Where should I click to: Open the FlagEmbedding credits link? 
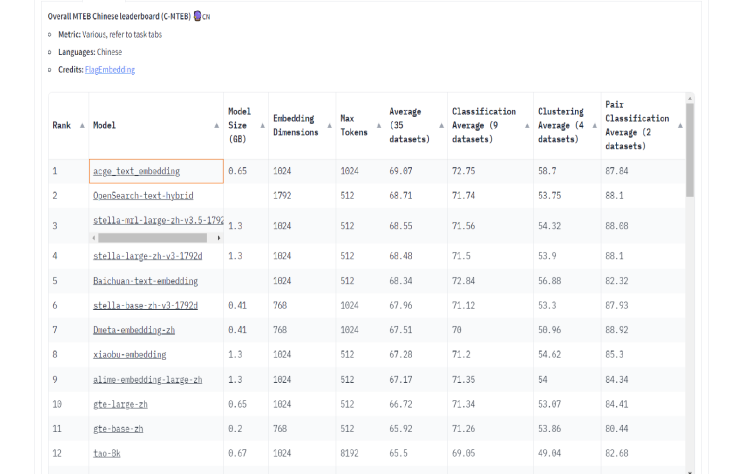click(110, 70)
